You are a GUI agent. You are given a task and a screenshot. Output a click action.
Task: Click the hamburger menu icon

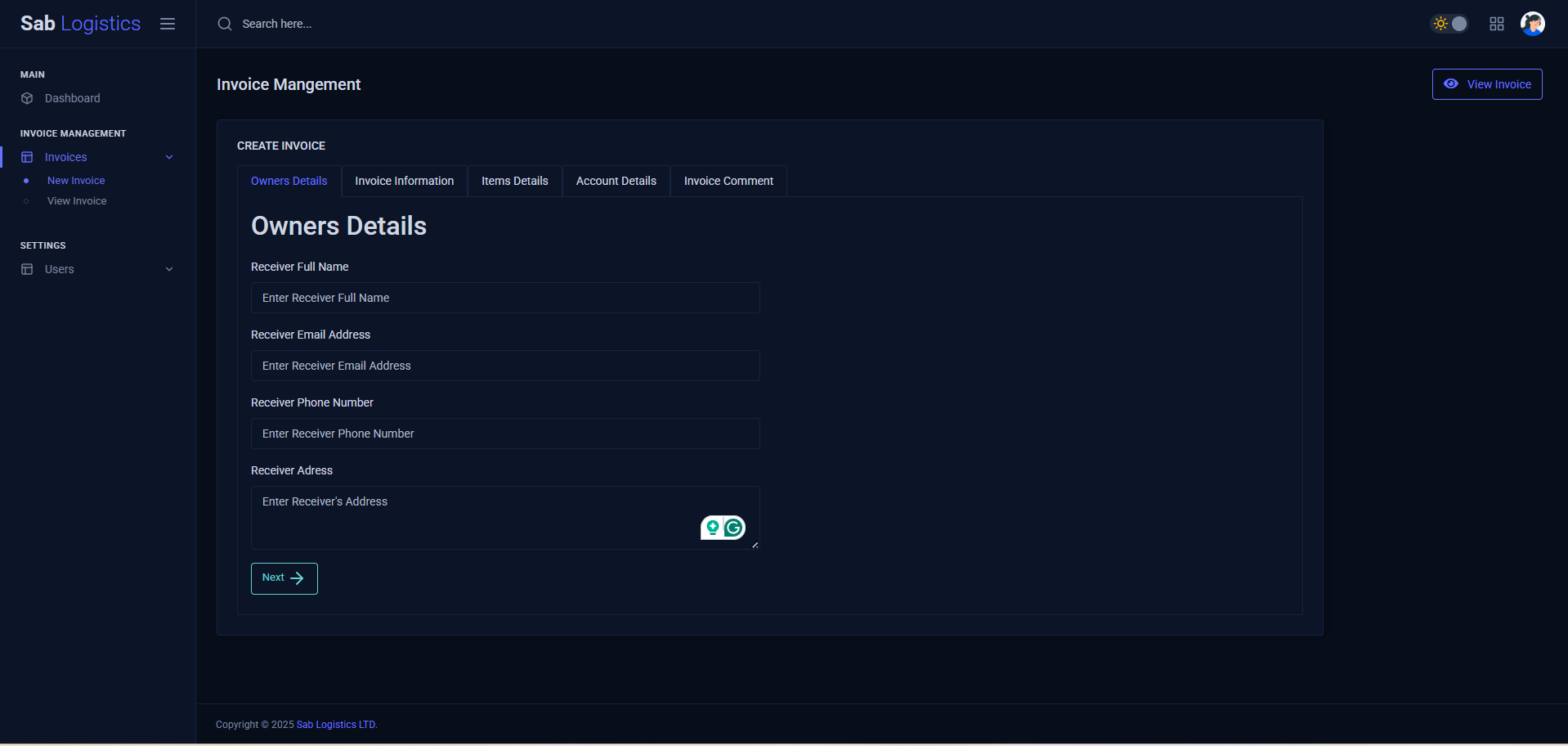click(x=168, y=24)
